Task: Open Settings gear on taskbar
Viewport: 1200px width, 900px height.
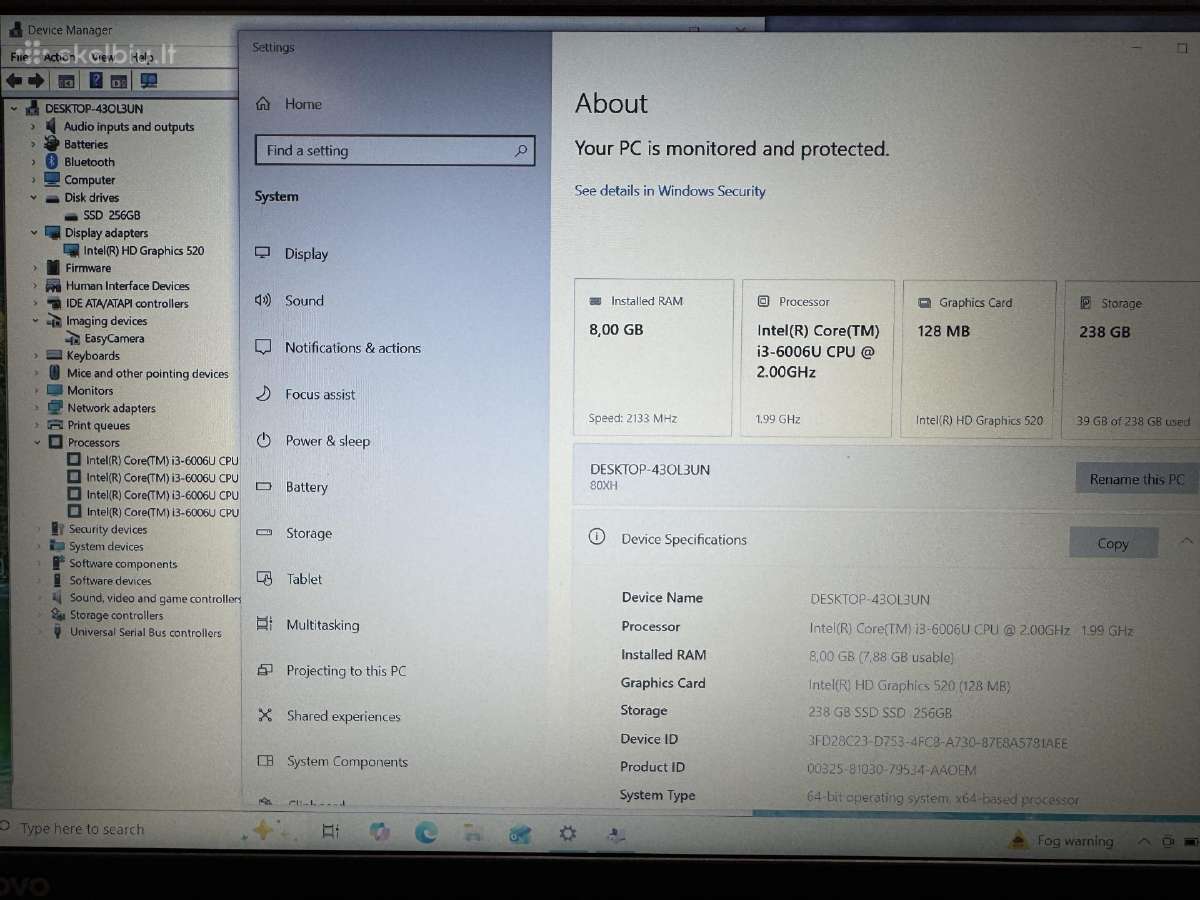Action: tap(568, 832)
